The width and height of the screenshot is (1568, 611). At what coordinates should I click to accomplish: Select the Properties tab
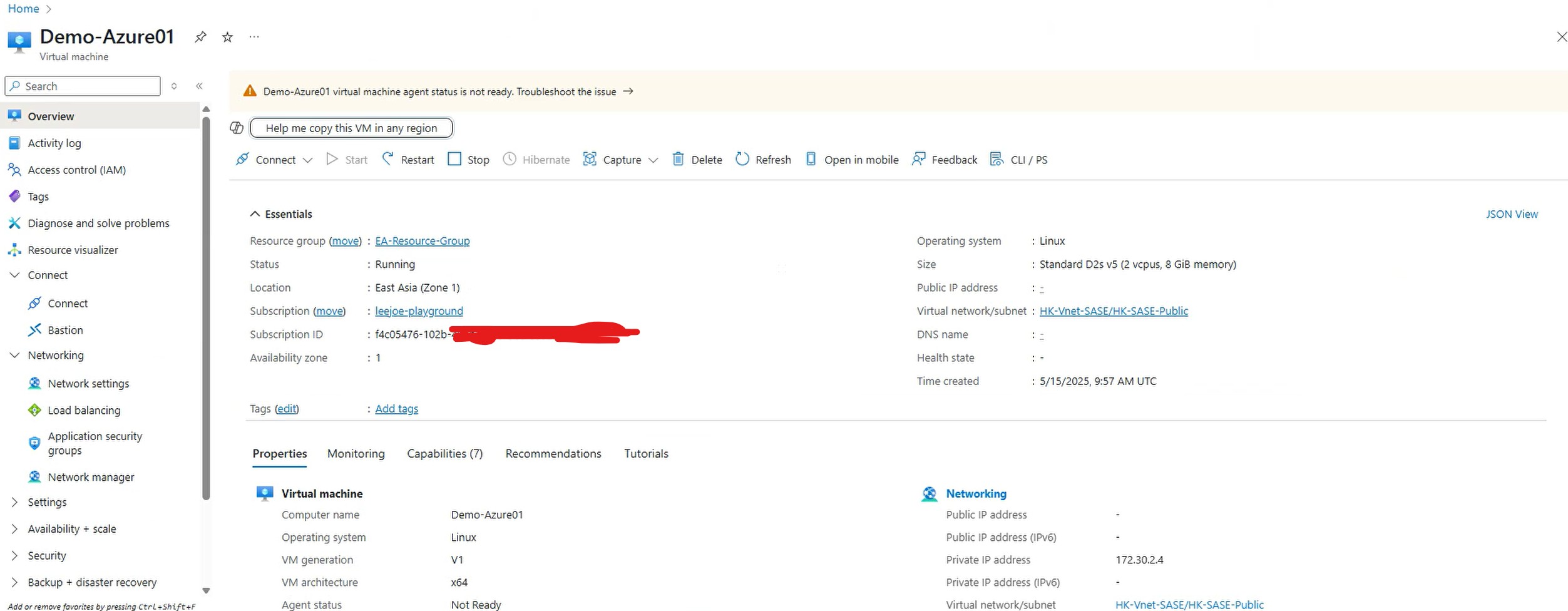point(280,453)
